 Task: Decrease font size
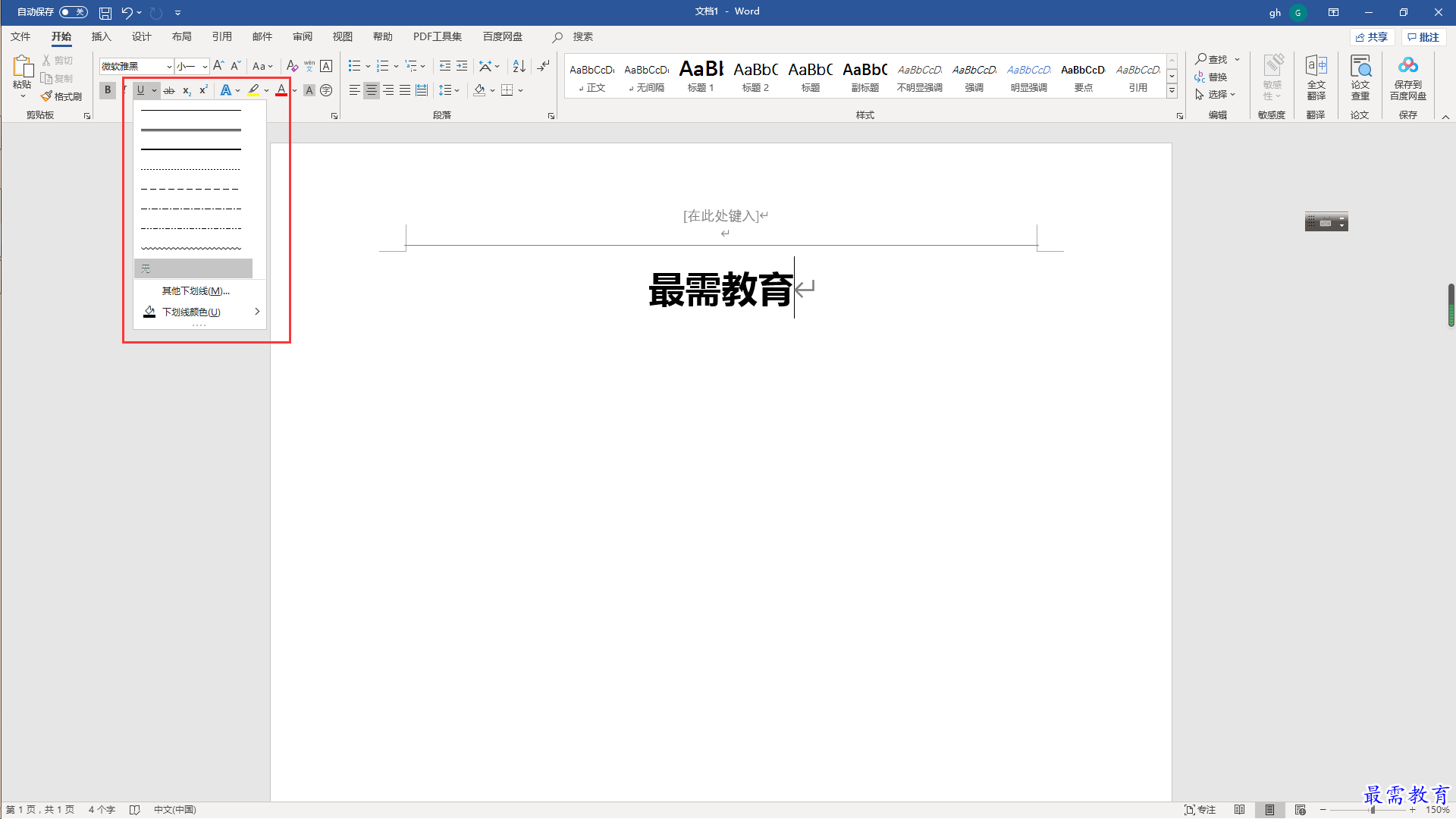pyautogui.click(x=236, y=66)
